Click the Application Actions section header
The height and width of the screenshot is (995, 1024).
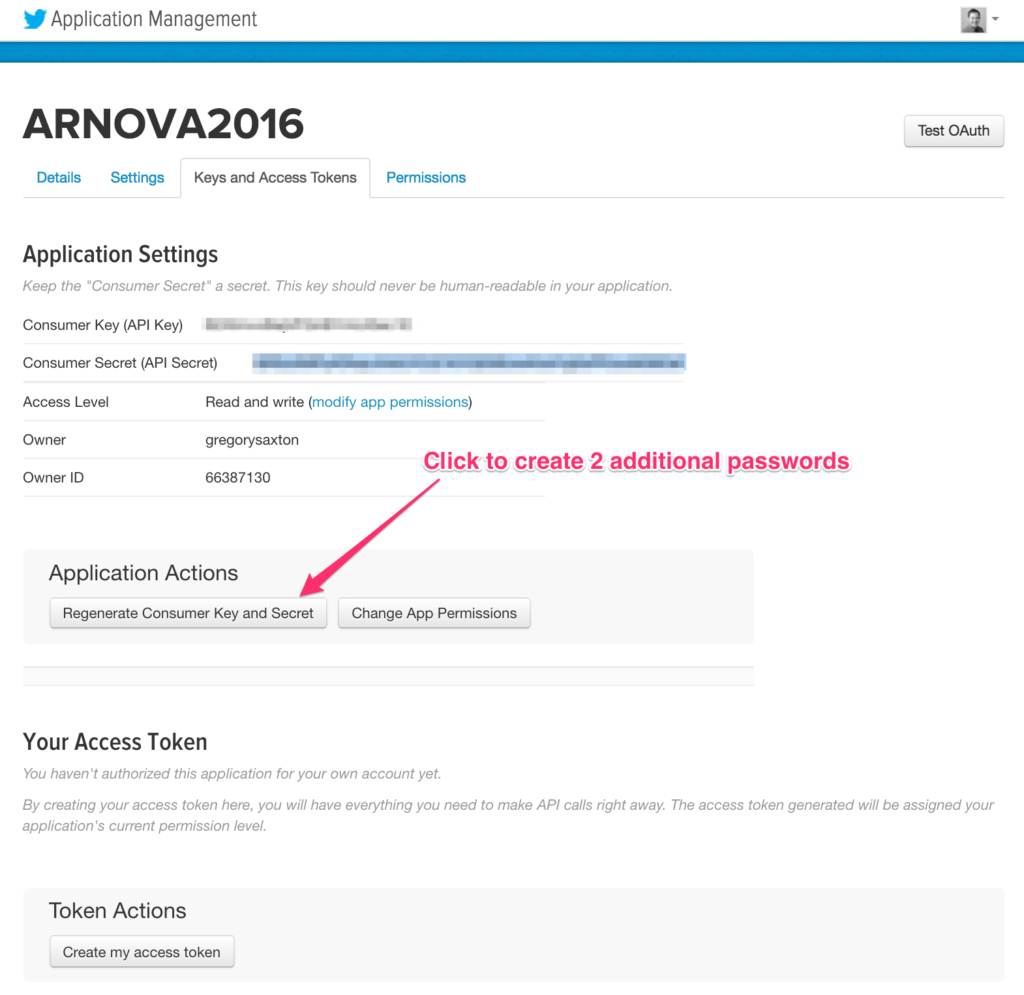pos(143,572)
